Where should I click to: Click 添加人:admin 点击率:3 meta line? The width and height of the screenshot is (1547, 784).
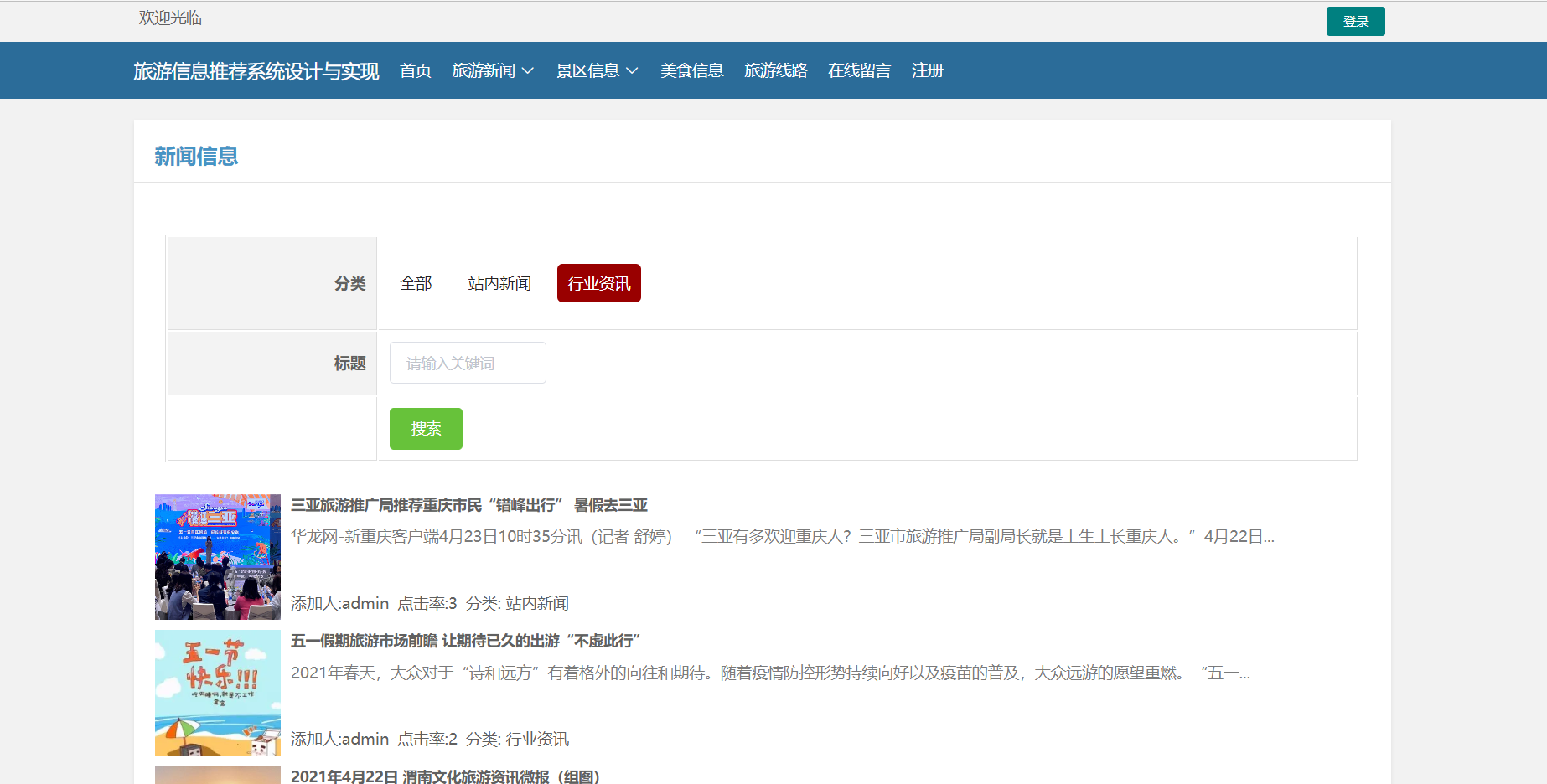(x=430, y=603)
